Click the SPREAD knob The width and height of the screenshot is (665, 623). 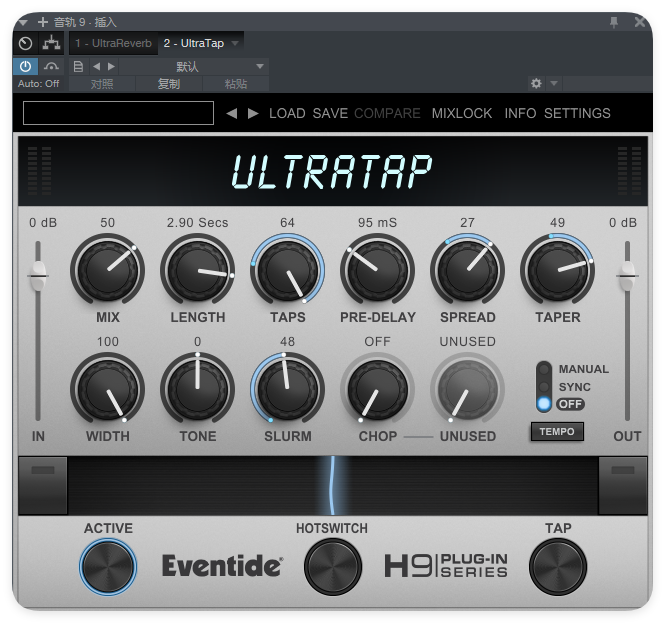tap(467, 270)
